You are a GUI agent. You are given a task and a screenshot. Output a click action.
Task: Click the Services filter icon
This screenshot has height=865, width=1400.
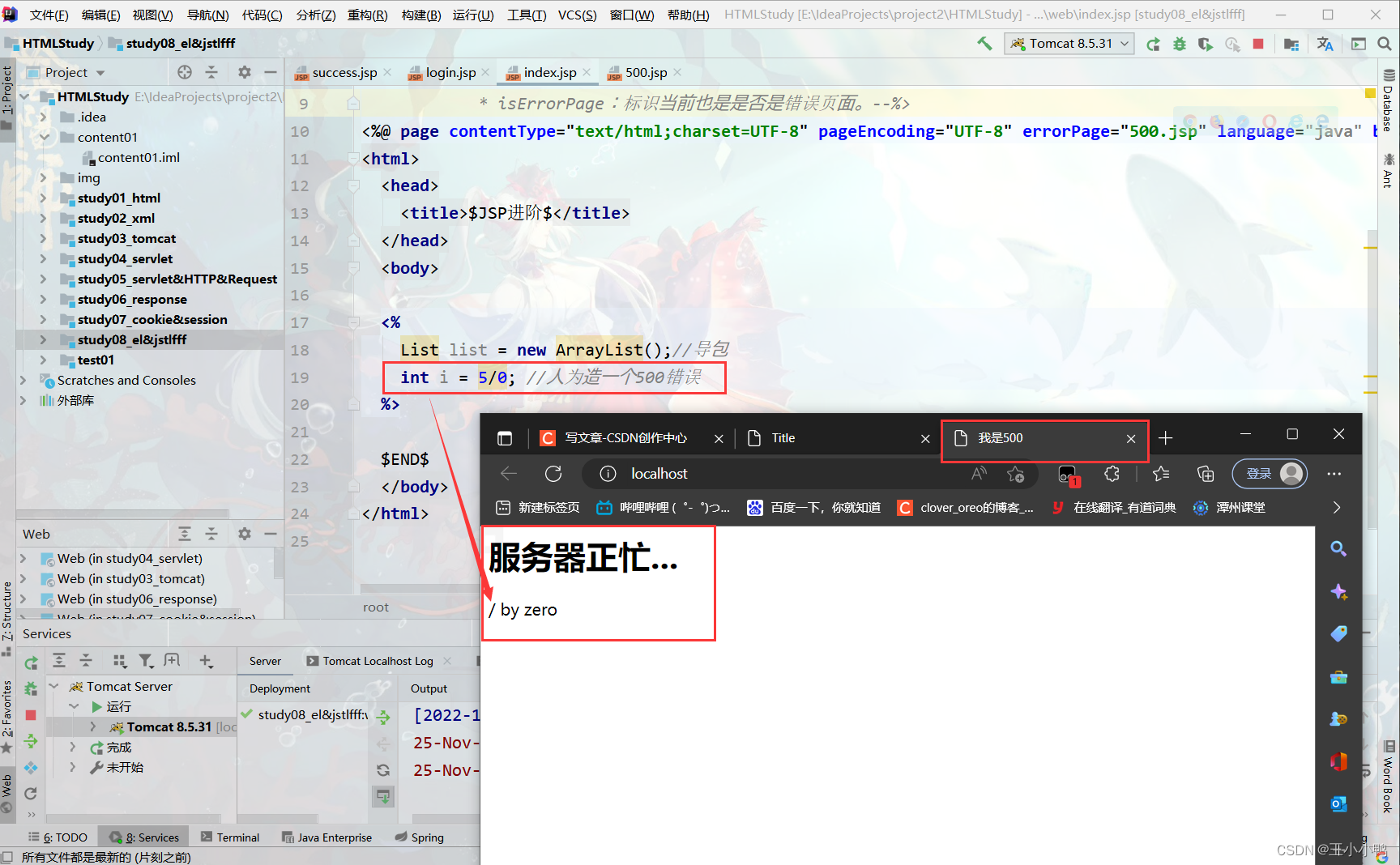click(x=145, y=661)
